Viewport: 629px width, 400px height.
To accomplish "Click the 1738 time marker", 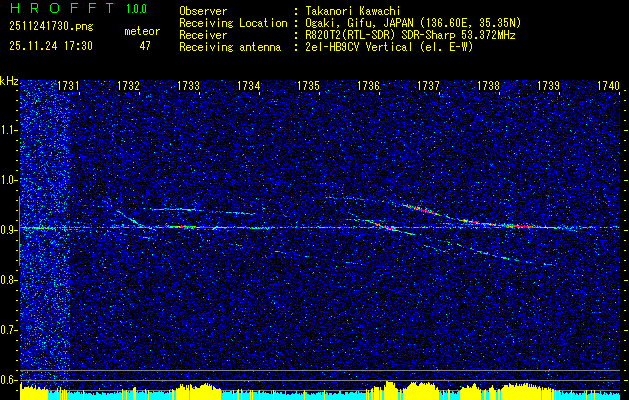I will click(488, 86).
